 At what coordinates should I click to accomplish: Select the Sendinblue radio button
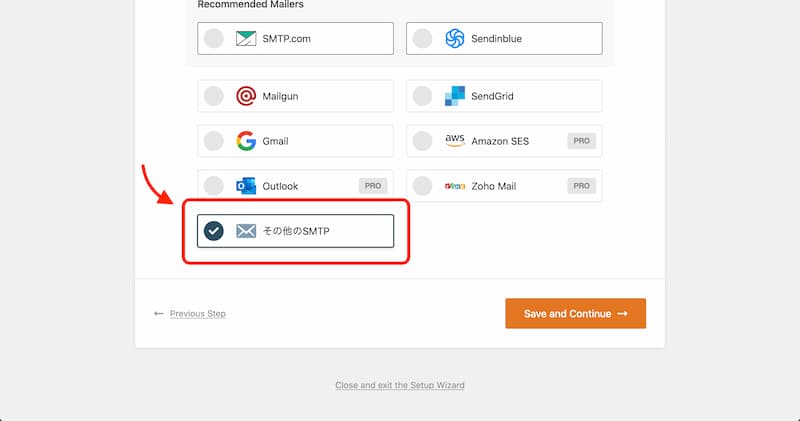(422, 38)
